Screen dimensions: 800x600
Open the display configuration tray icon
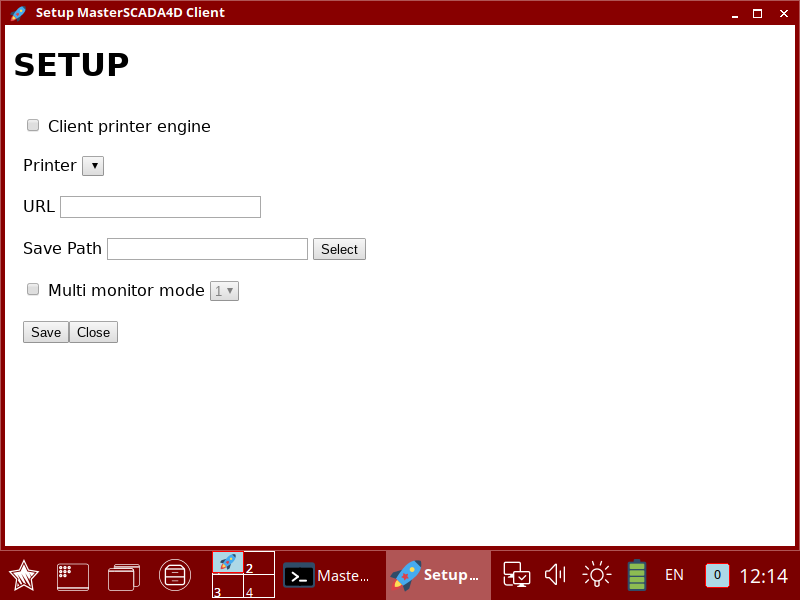pos(516,574)
